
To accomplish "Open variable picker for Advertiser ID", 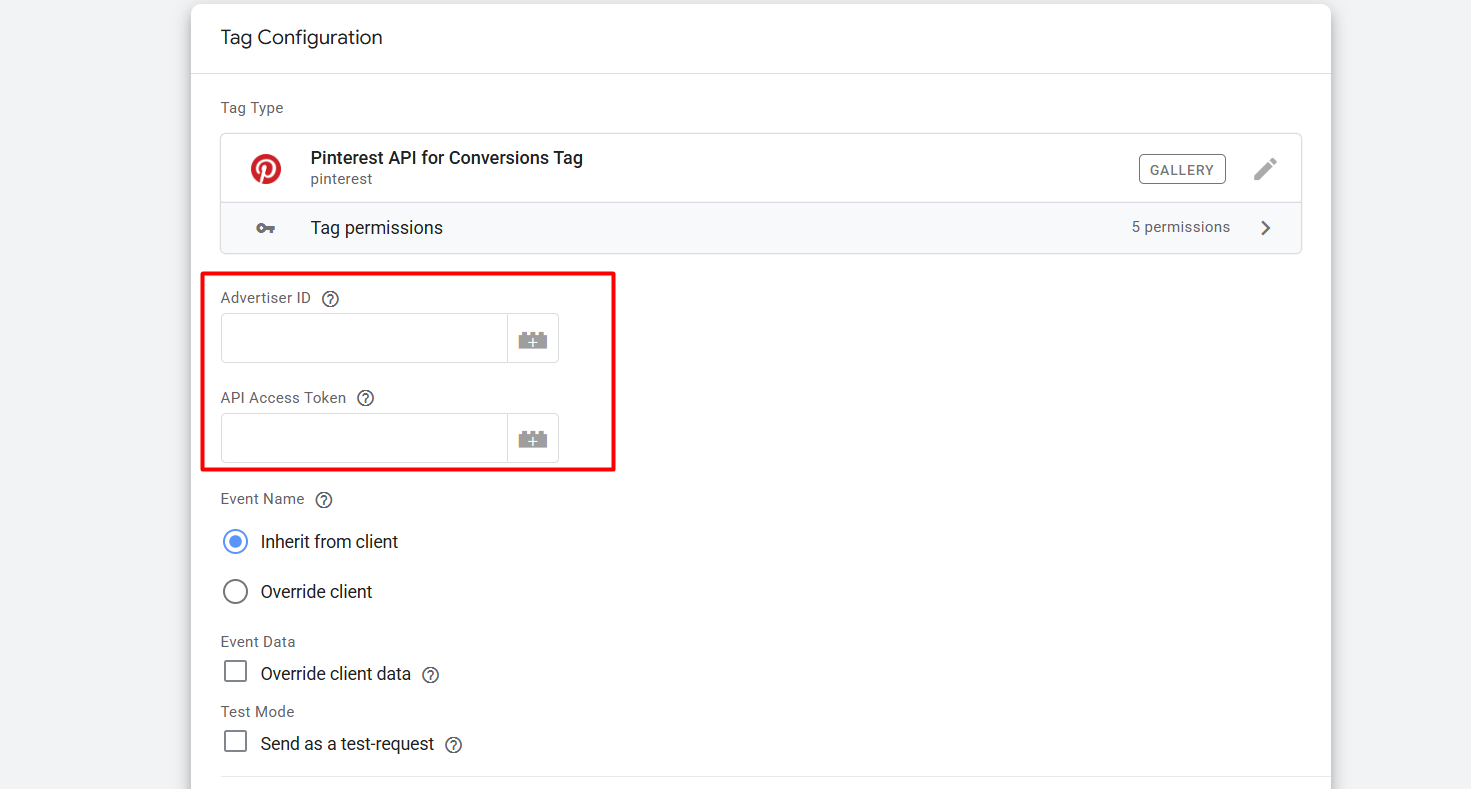I will pyautogui.click(x=532, y=339).
